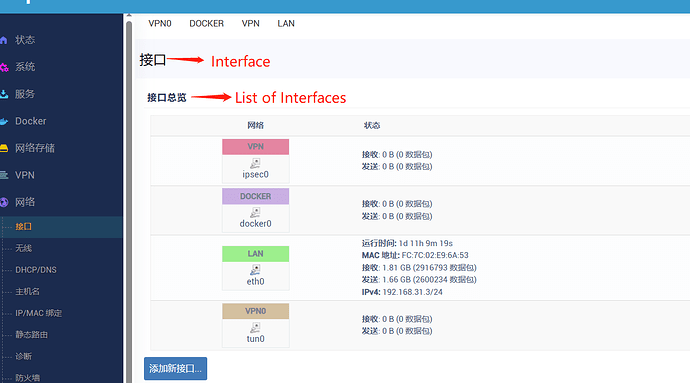Viewport: 690px width, 383px height.
Task: Click the download icon beside 服务
Action: coord(4,94)
